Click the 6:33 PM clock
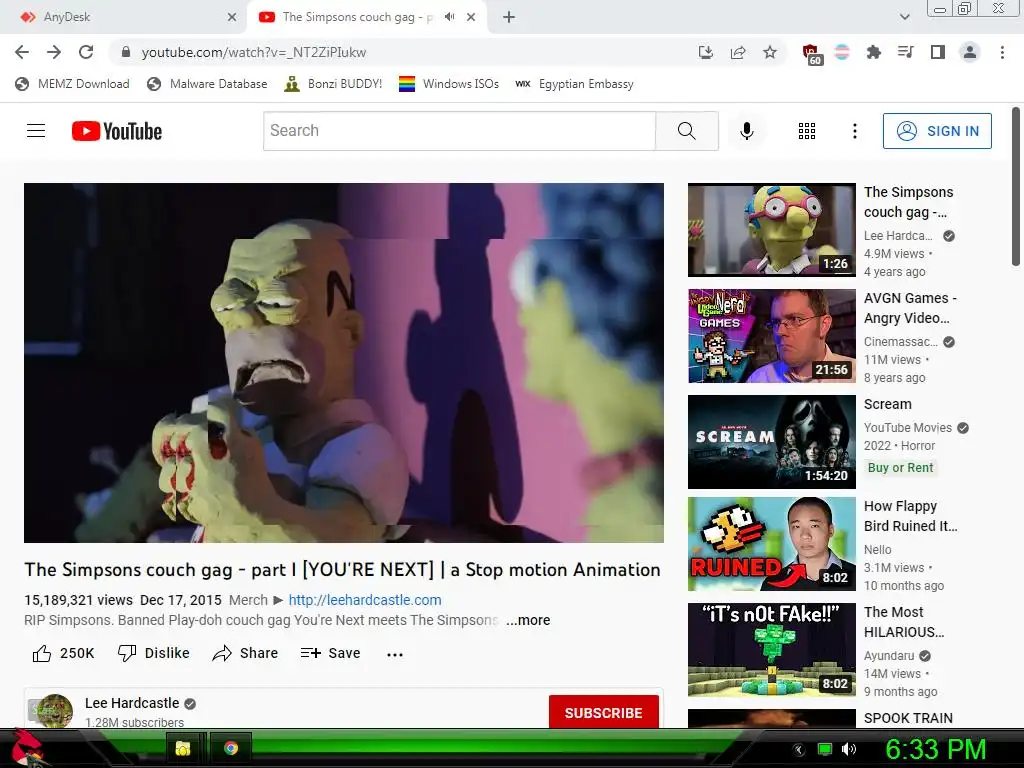1024x768 pixels. (935, 749)
